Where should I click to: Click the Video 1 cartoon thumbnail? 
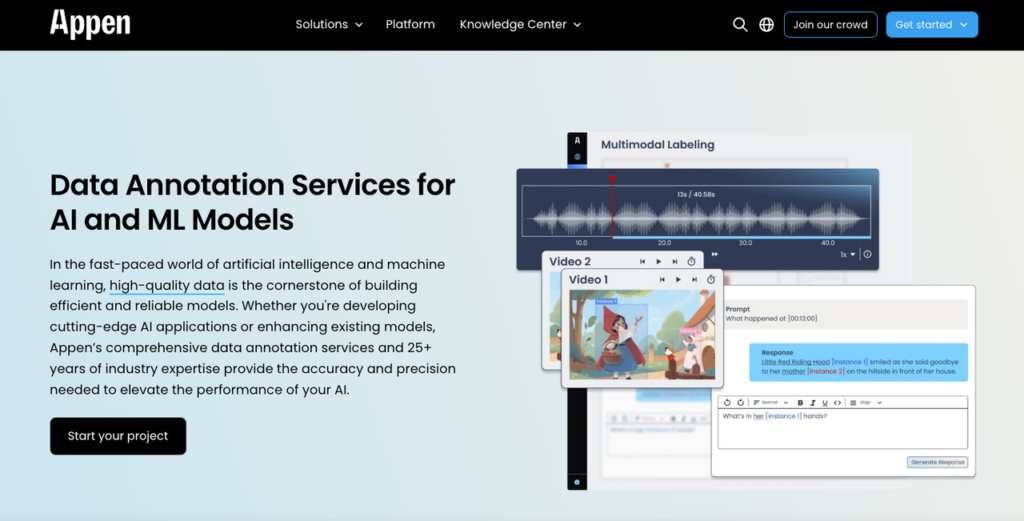point(642,335)
